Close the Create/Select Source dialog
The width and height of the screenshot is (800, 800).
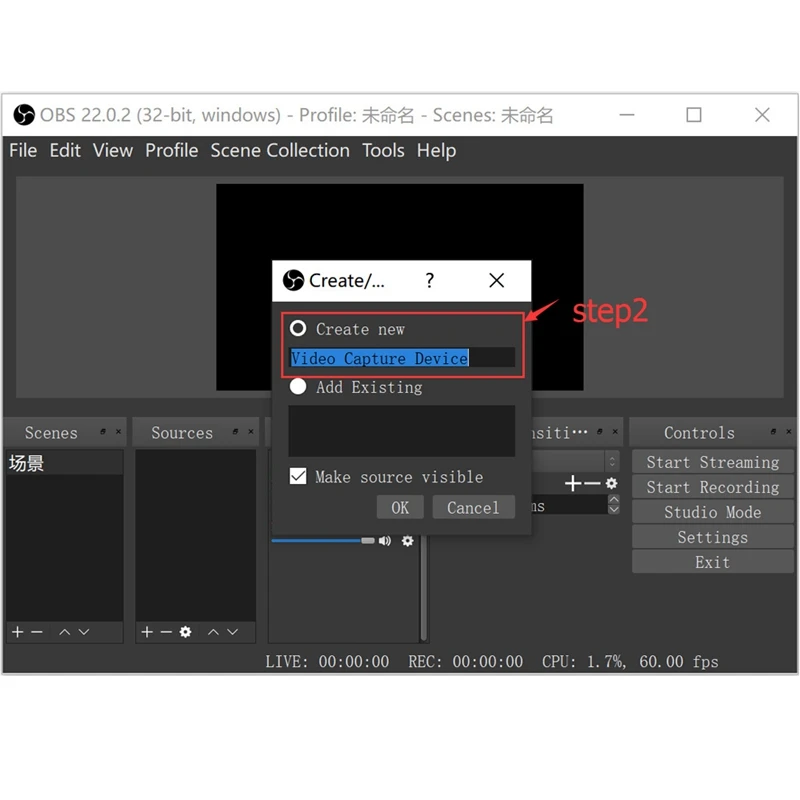click(x=496, y=280)
